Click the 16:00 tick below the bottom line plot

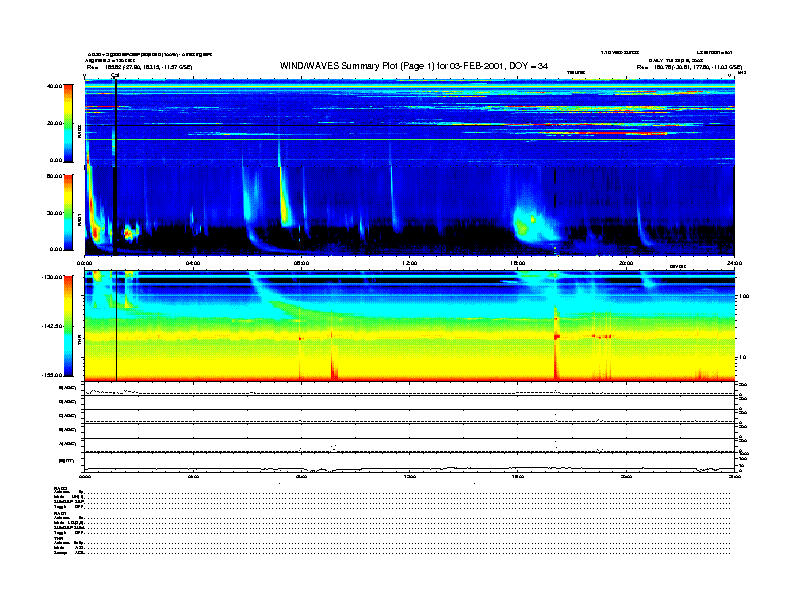(518, 476)
